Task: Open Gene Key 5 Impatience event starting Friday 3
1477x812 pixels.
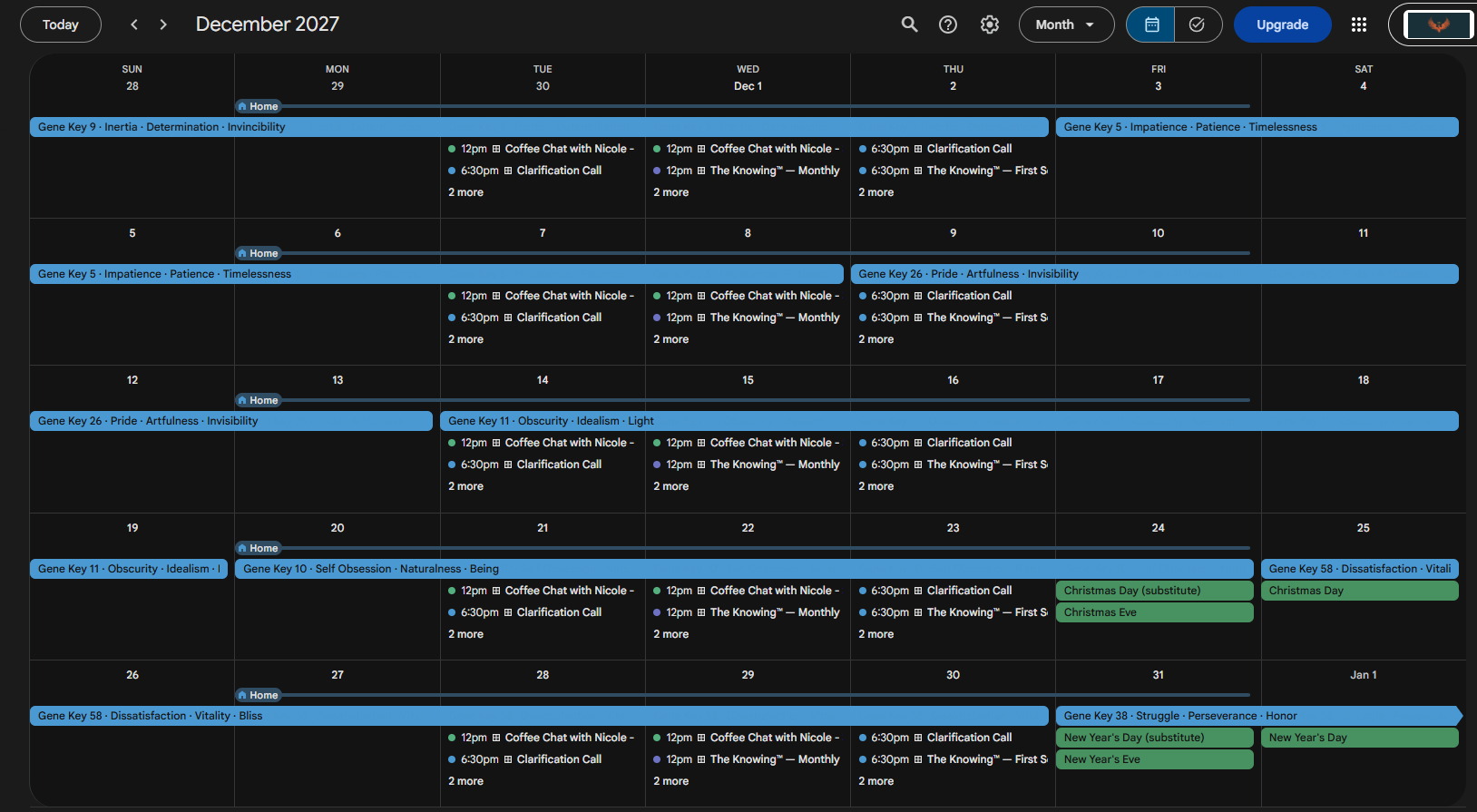Action: click(1257, 127)
